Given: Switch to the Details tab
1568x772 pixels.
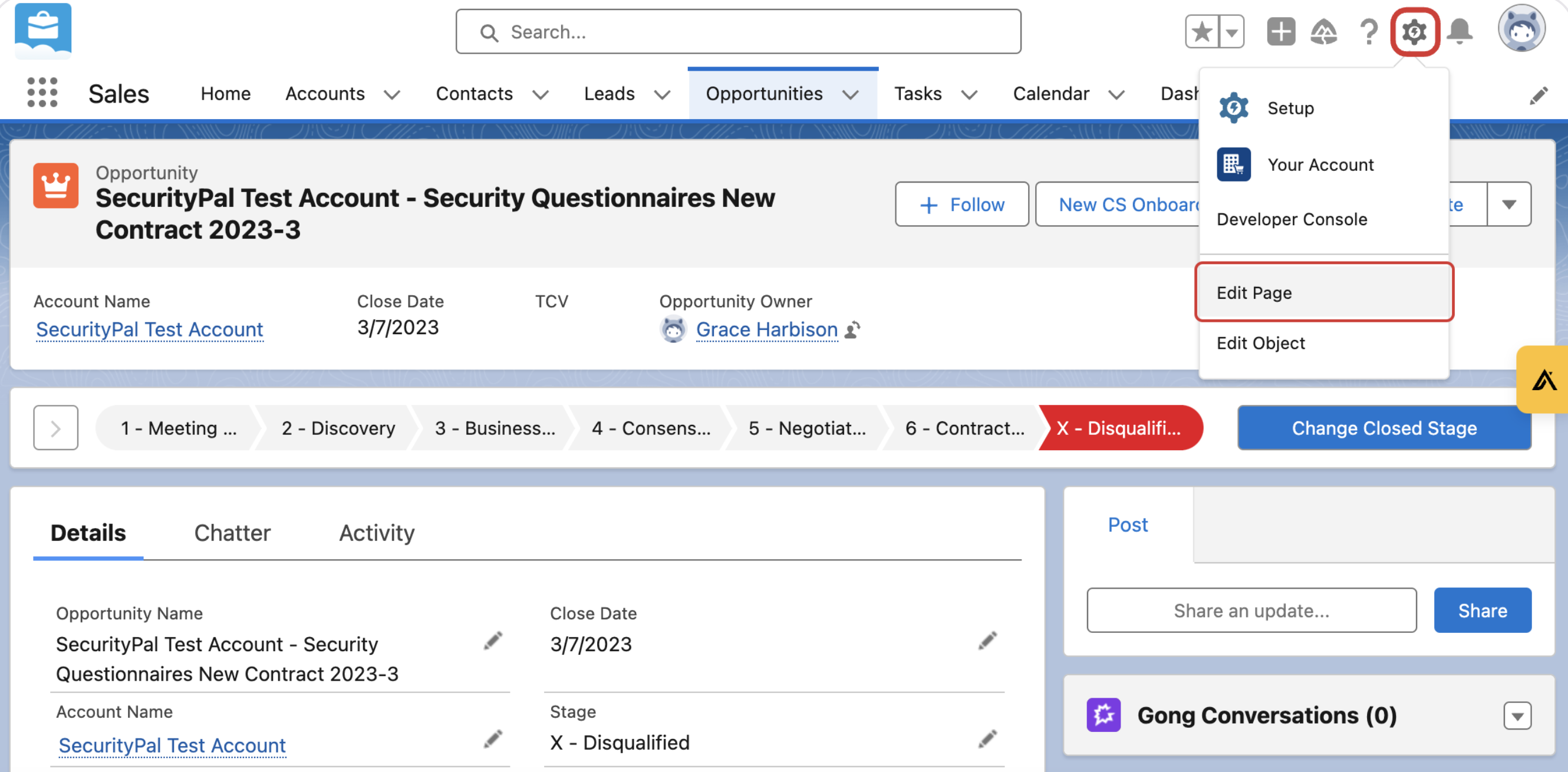Looking at the screenshot, I should click(88, 533).
